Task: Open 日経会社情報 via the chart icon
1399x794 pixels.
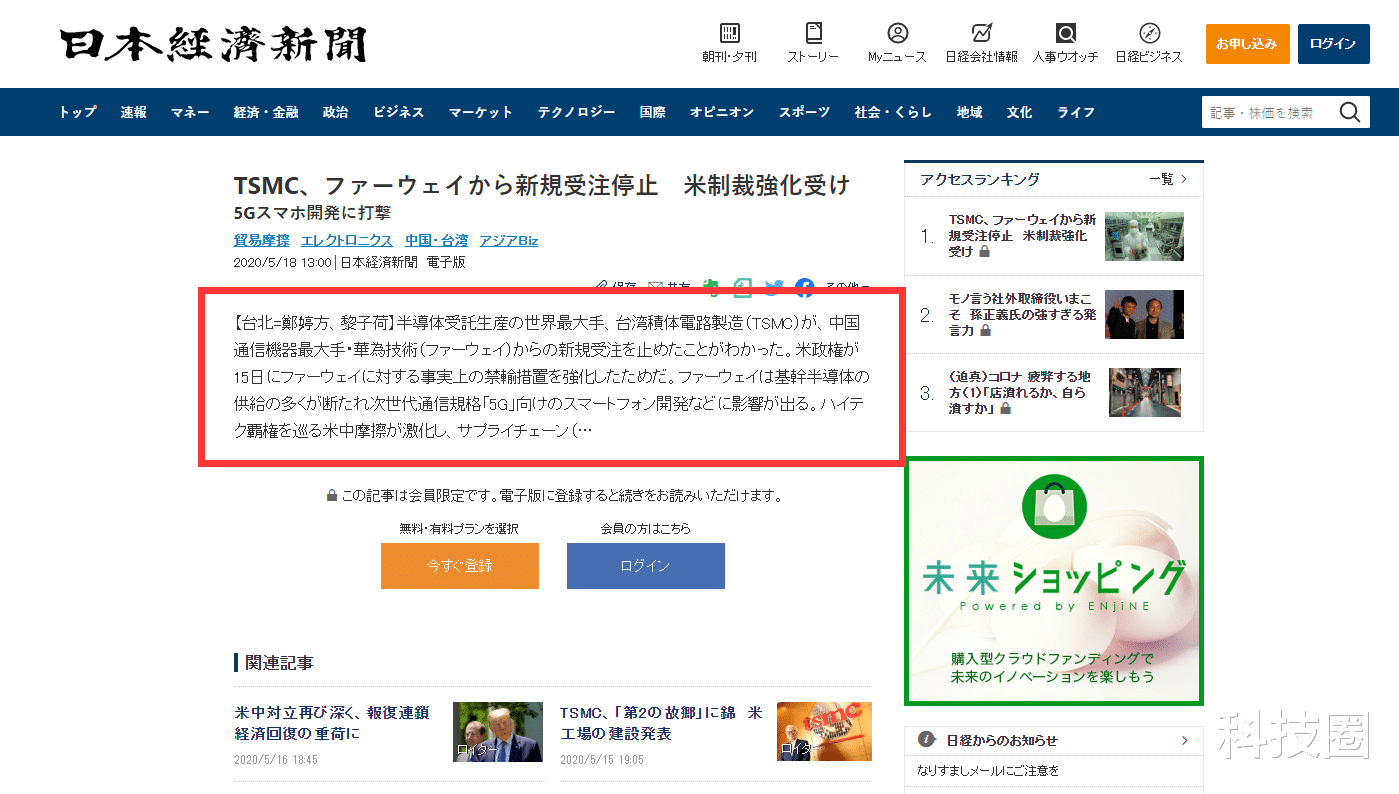Action: tap(984, 44)
